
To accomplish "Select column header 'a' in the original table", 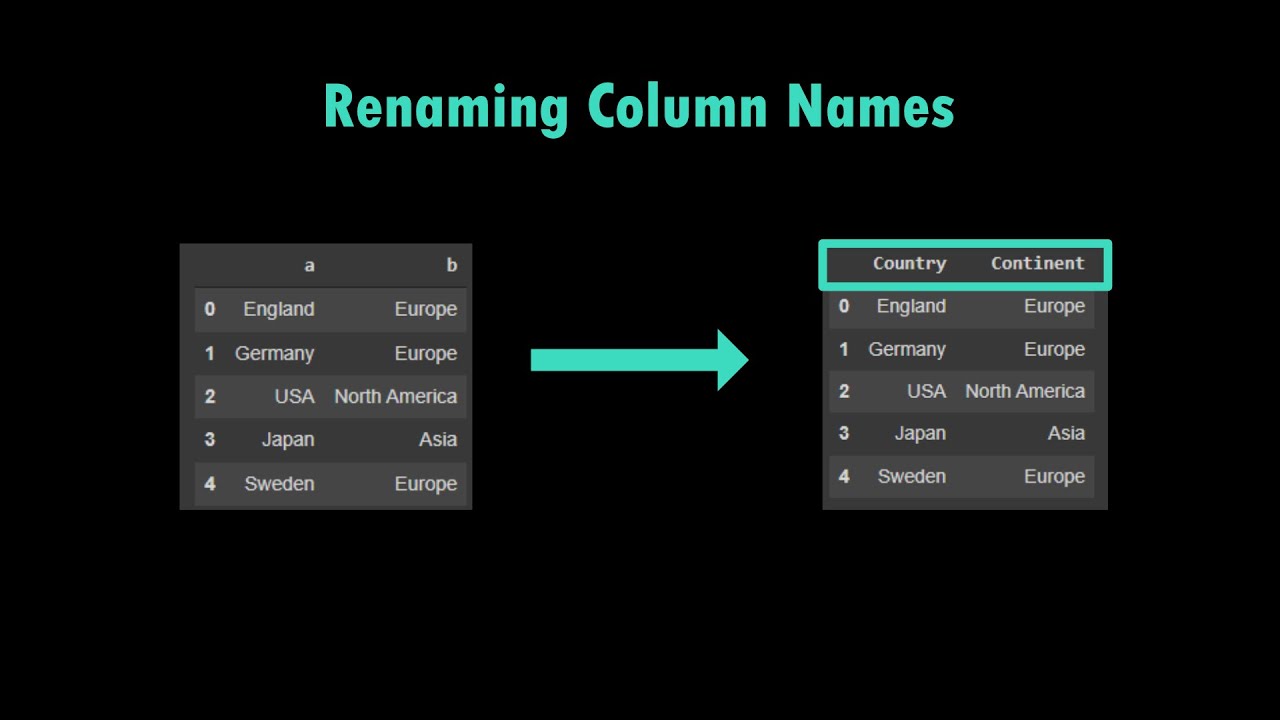I will (309, 266).
